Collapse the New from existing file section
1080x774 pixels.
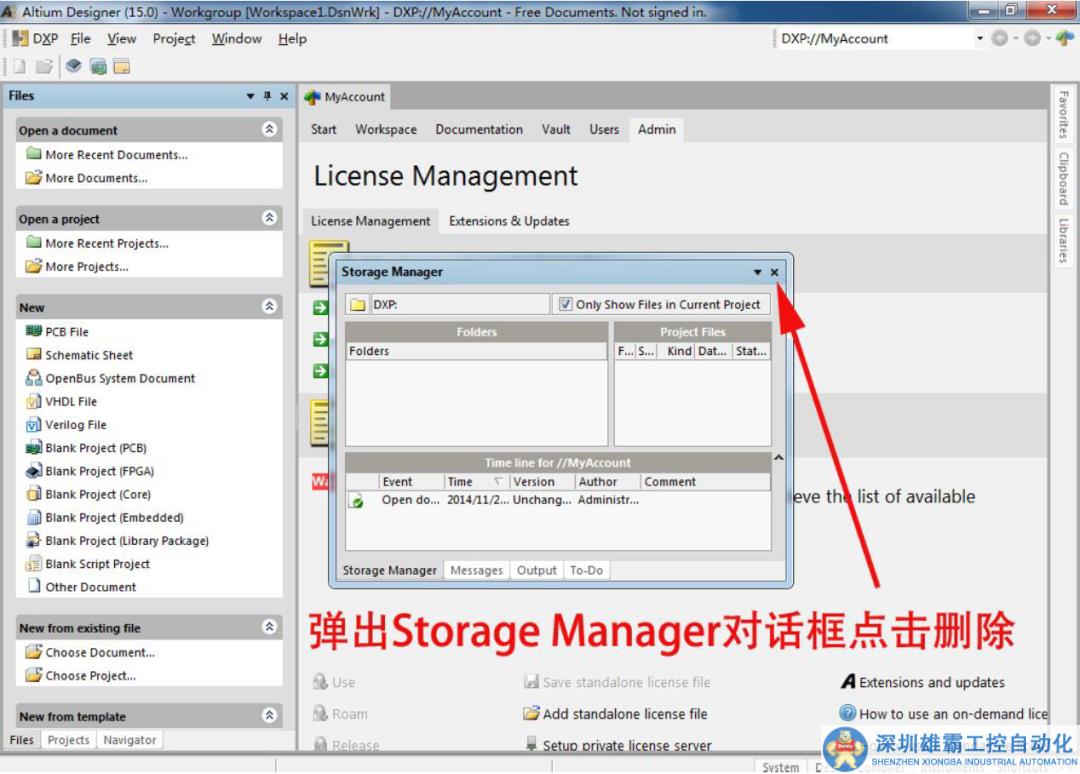click(269, 628)
